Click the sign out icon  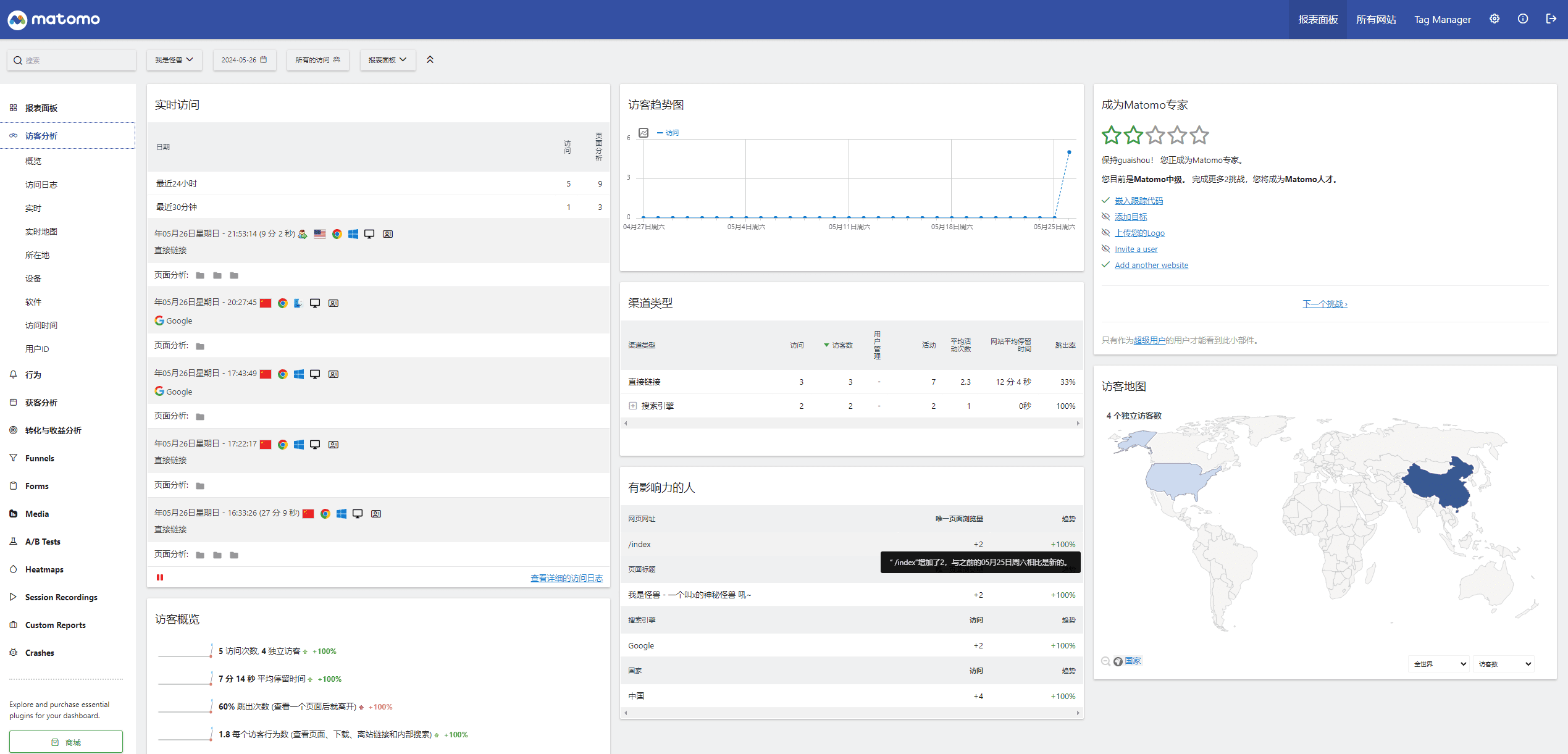(1551, 19)
